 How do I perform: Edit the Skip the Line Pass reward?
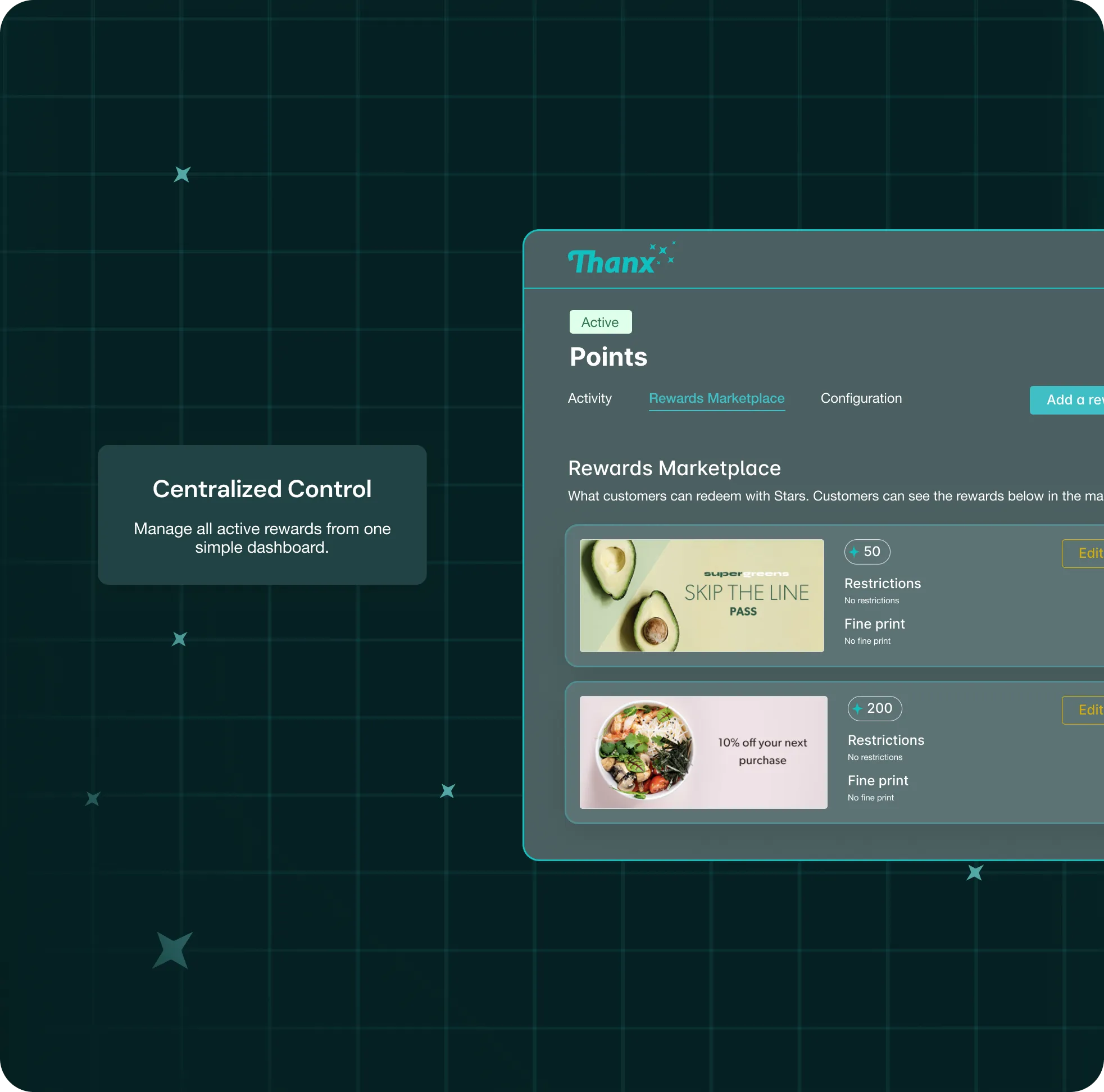click(x=1087, y=553)
